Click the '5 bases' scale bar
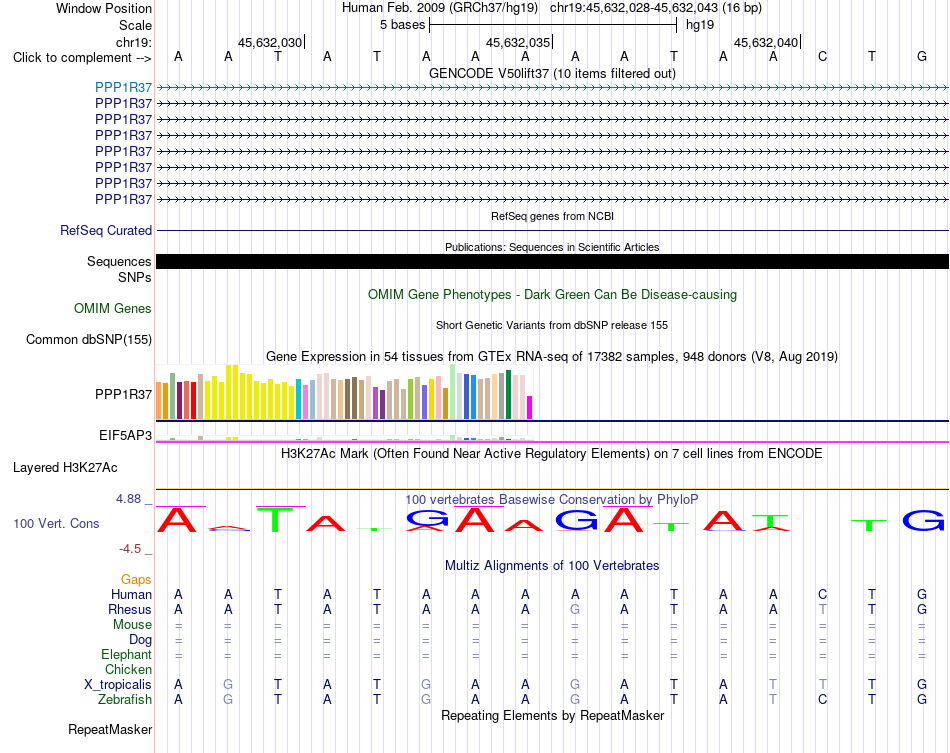The image size is (950, 753). tap(553, 25)
